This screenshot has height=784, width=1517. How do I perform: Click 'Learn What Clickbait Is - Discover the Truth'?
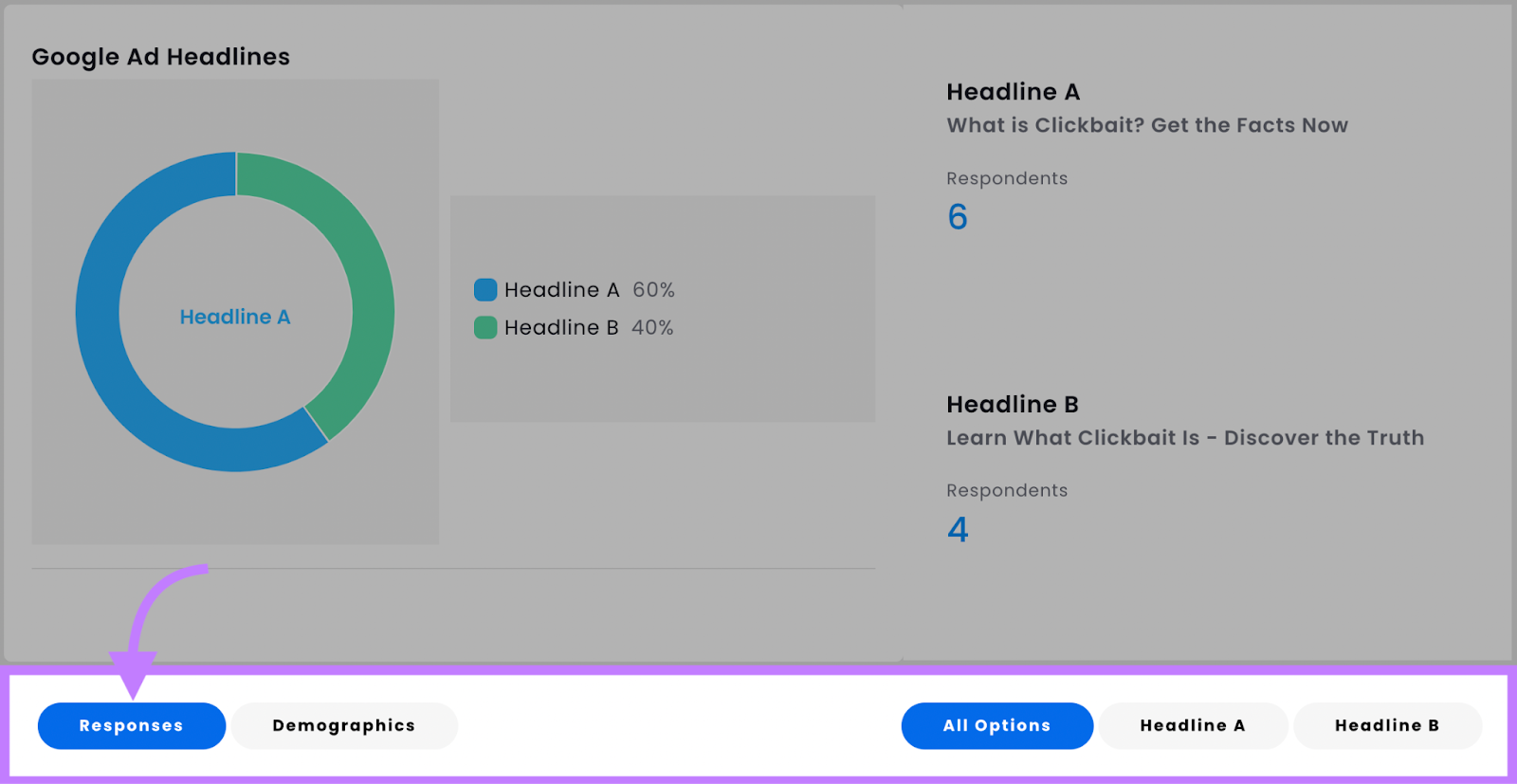tap(1184, 438)
